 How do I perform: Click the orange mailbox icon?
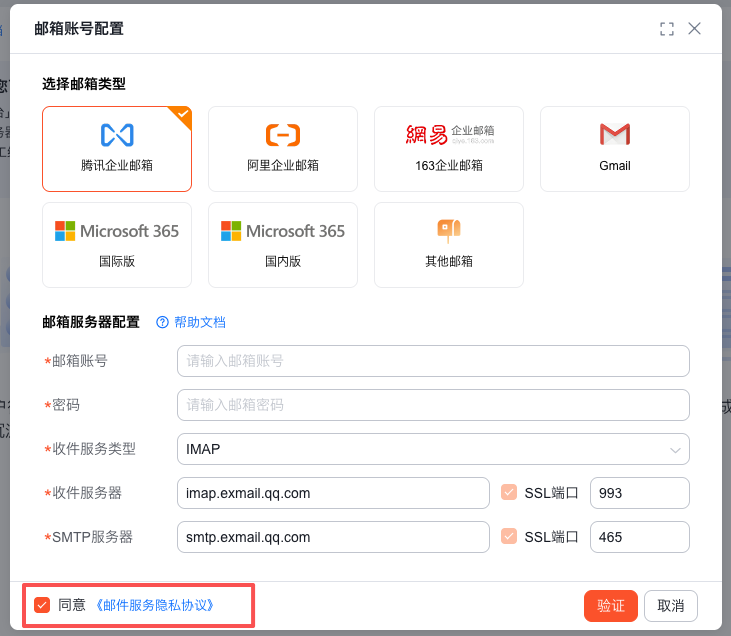pos(449,231)
